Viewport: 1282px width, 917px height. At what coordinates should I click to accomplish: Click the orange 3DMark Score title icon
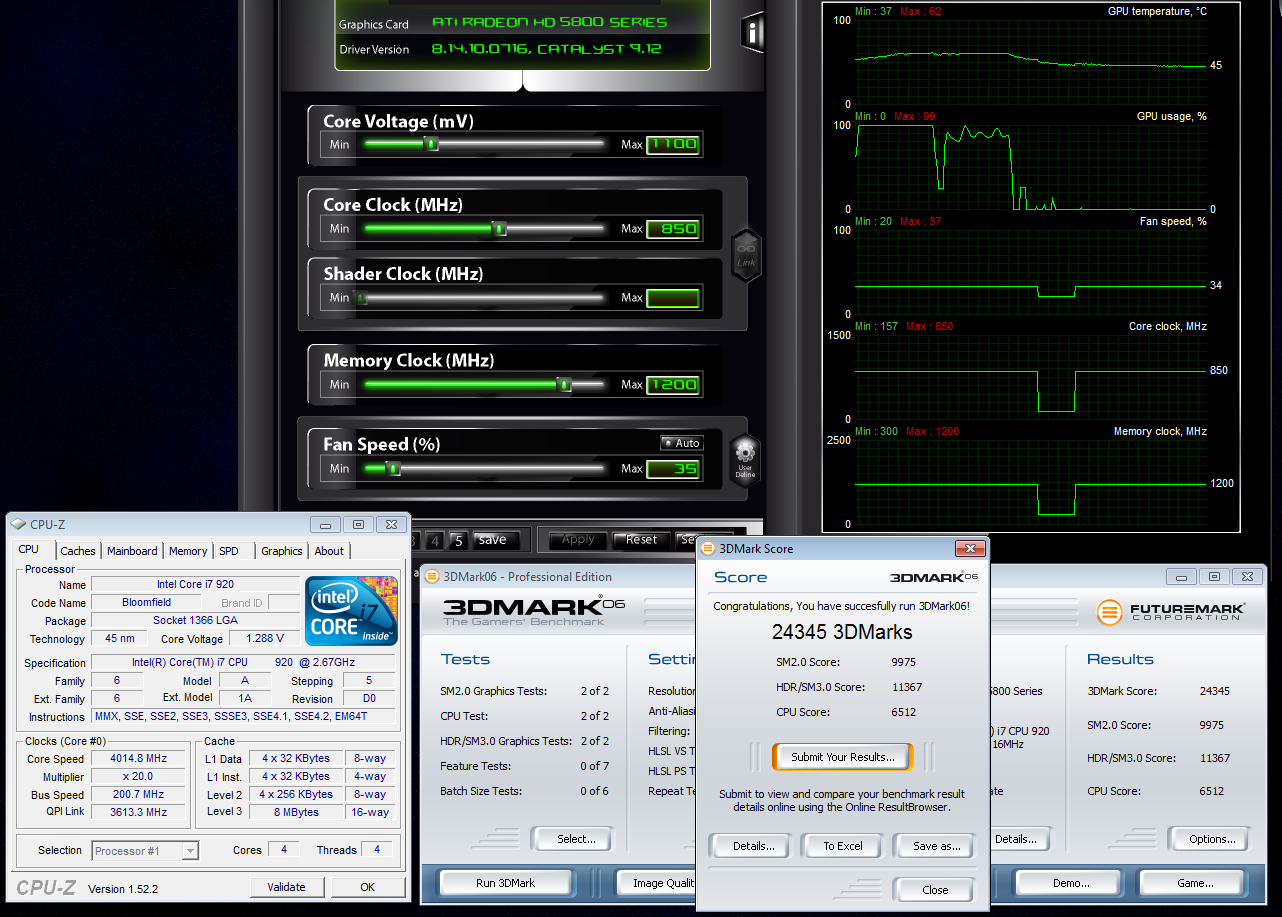[x=708, y=548]
